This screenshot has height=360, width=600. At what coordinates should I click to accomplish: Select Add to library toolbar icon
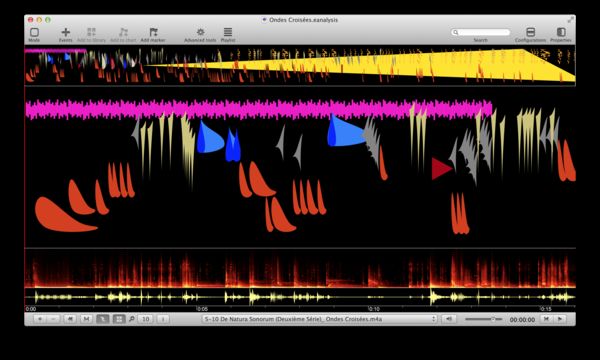91,32
